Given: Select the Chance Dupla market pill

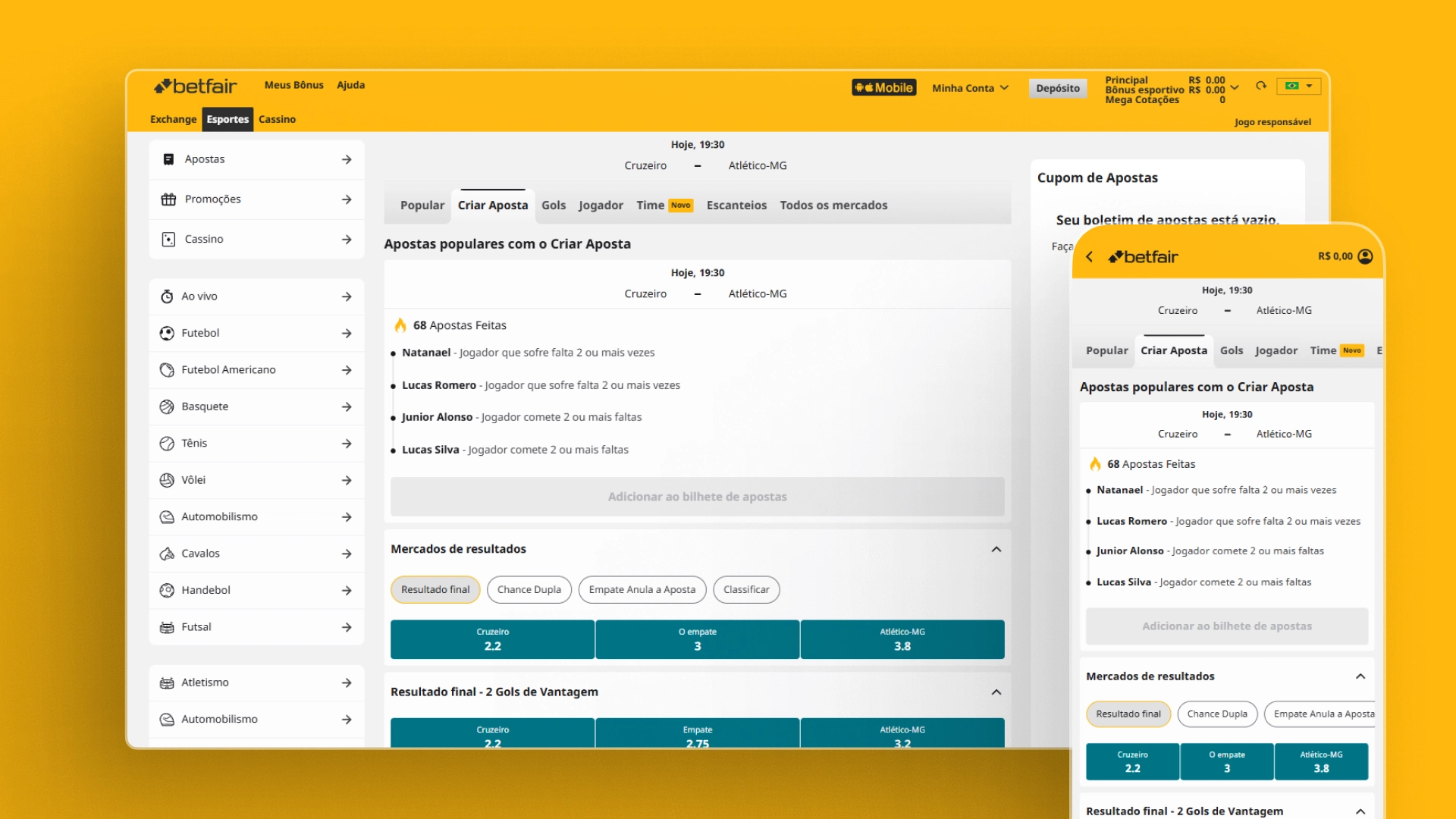Looking at the screenshot, I should tap(529, 589).
